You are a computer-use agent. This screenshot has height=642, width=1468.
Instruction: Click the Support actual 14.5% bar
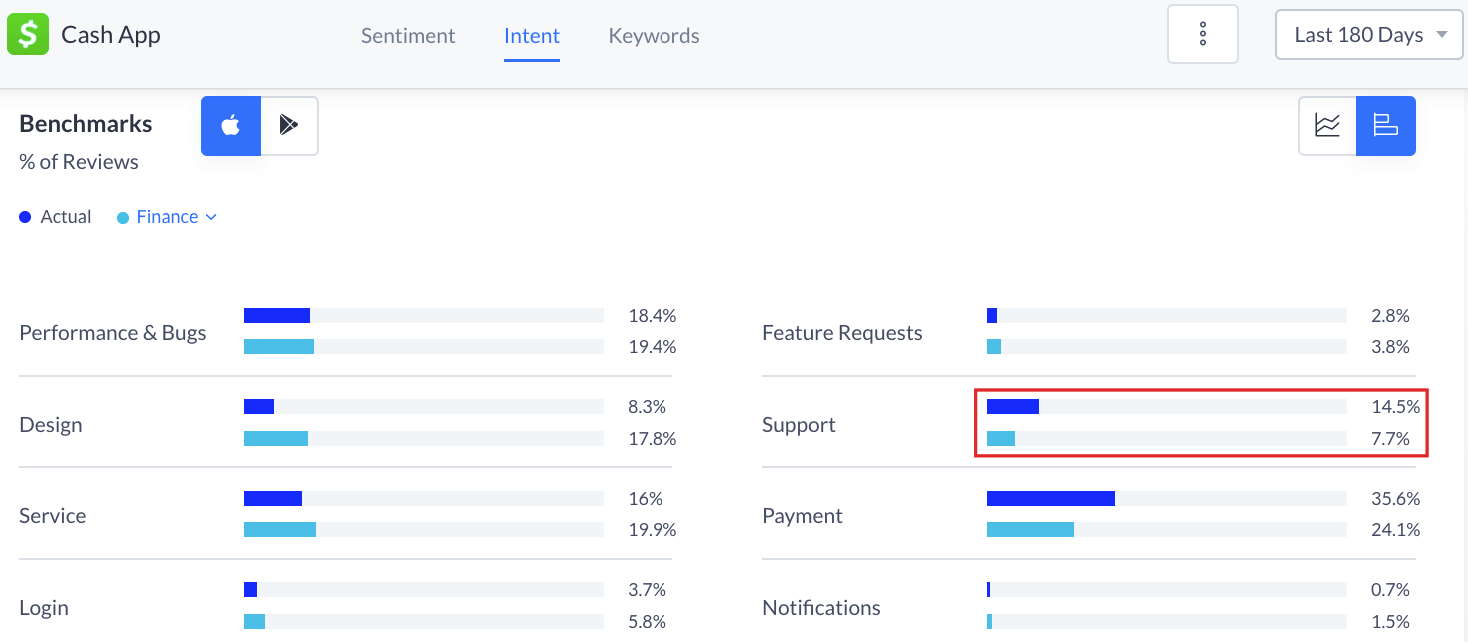1013,407
